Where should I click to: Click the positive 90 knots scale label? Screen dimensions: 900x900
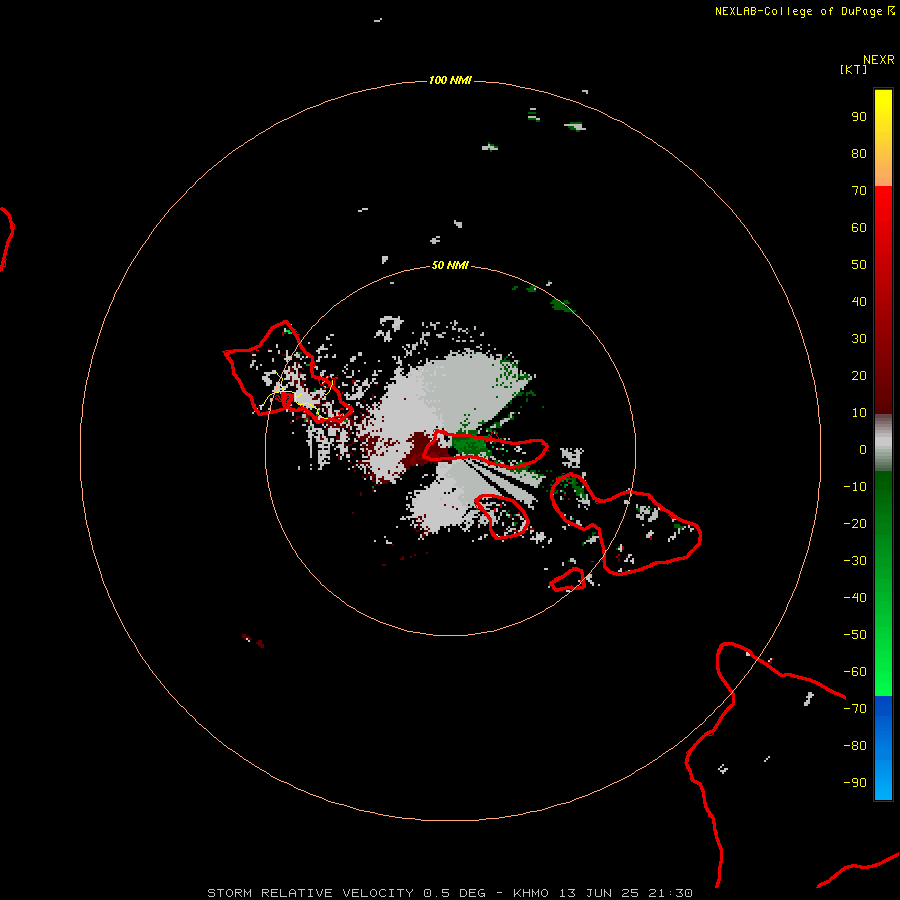[x=859, y=117]
